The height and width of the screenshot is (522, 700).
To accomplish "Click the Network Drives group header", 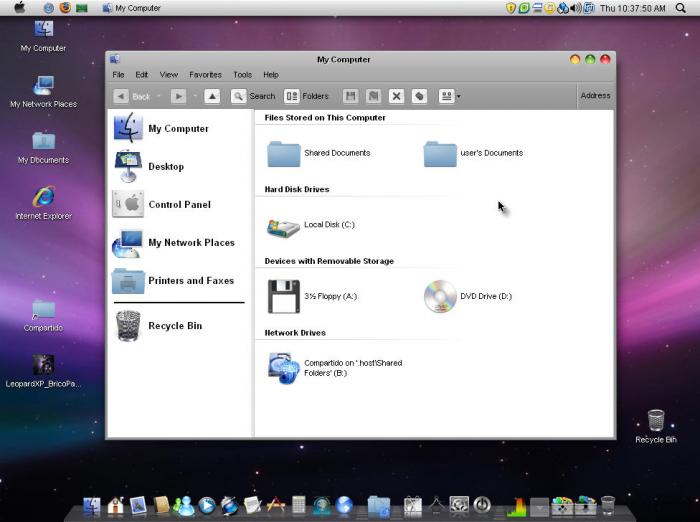I will click(295, 333).
